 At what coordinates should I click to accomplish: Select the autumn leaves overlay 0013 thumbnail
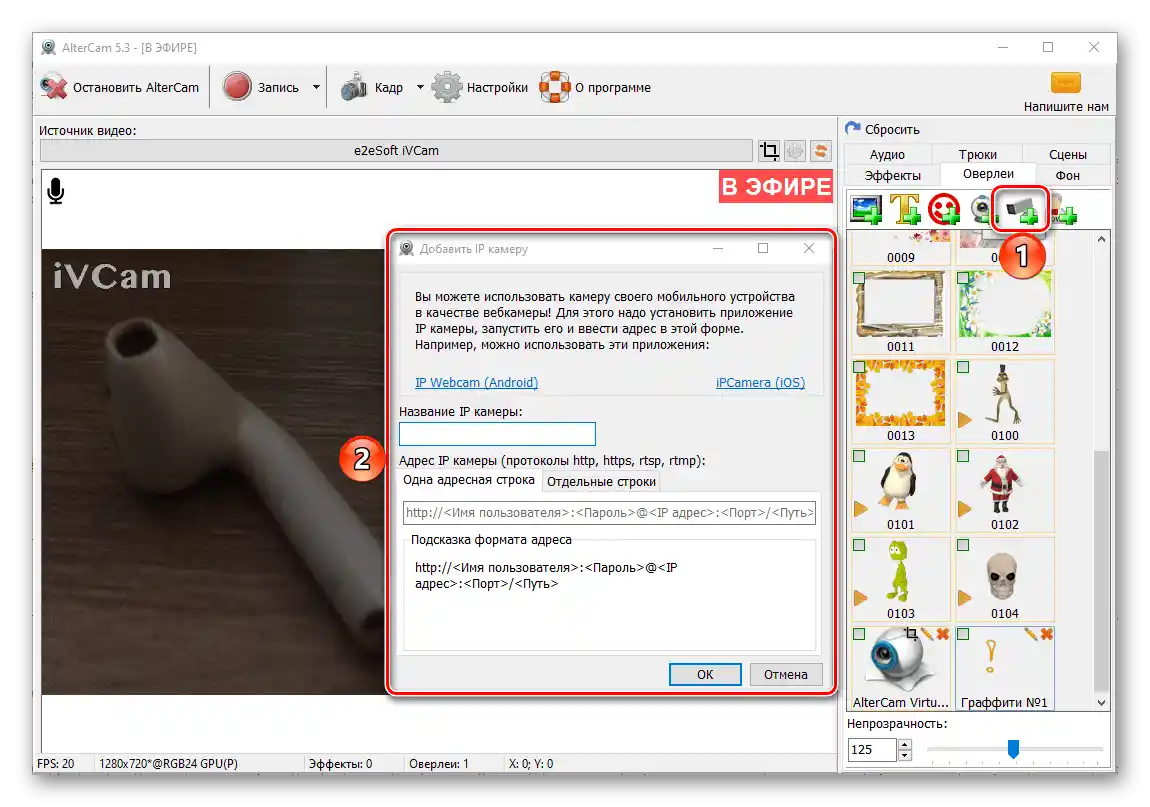click(901, 393)
